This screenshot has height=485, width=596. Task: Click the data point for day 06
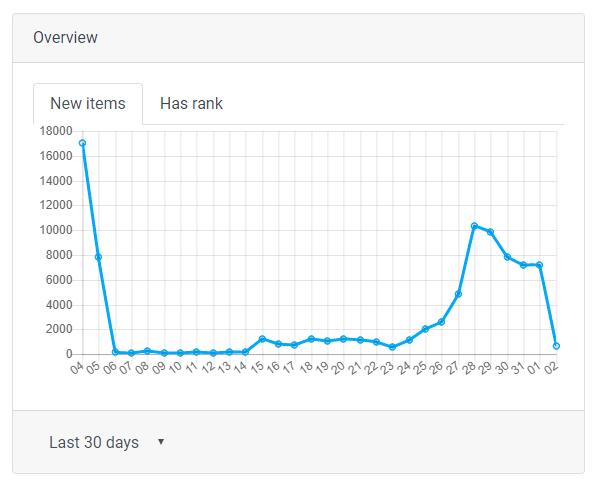[x=115, y=352]
